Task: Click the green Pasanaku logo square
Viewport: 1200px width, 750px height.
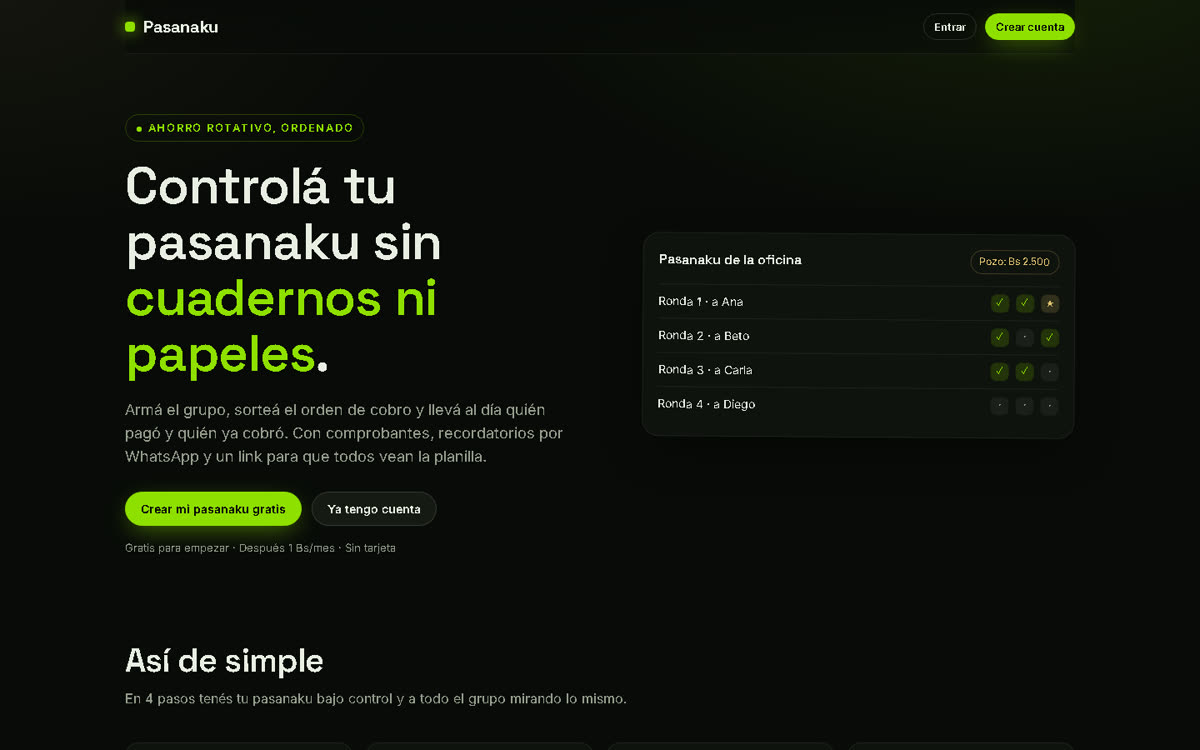Action: coord(130,27)
